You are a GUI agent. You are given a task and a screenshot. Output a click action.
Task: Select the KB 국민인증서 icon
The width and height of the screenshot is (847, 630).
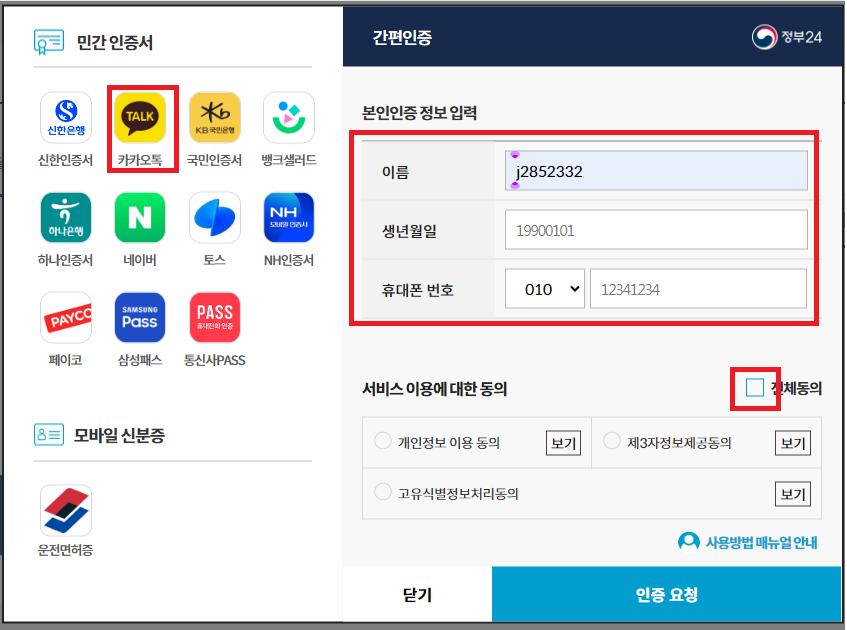pyautogui.click(x=214, y=116)
